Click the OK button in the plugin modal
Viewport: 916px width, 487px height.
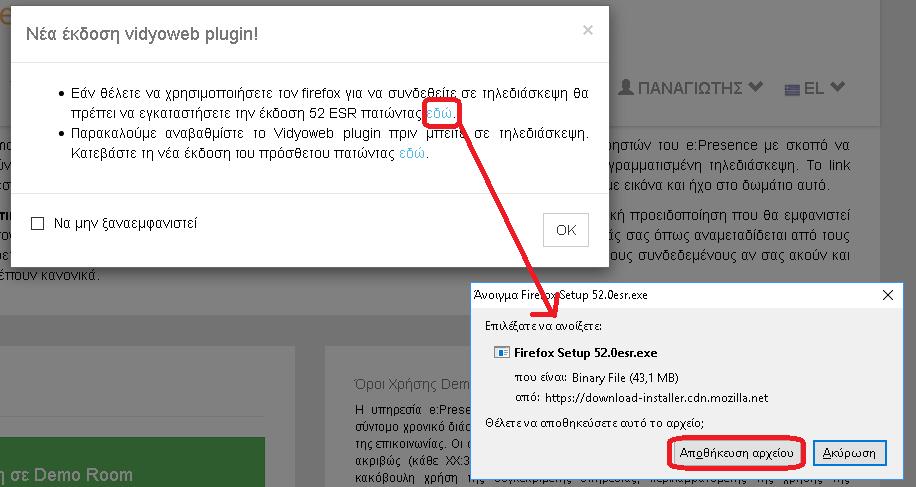click(x=565, y=230)
